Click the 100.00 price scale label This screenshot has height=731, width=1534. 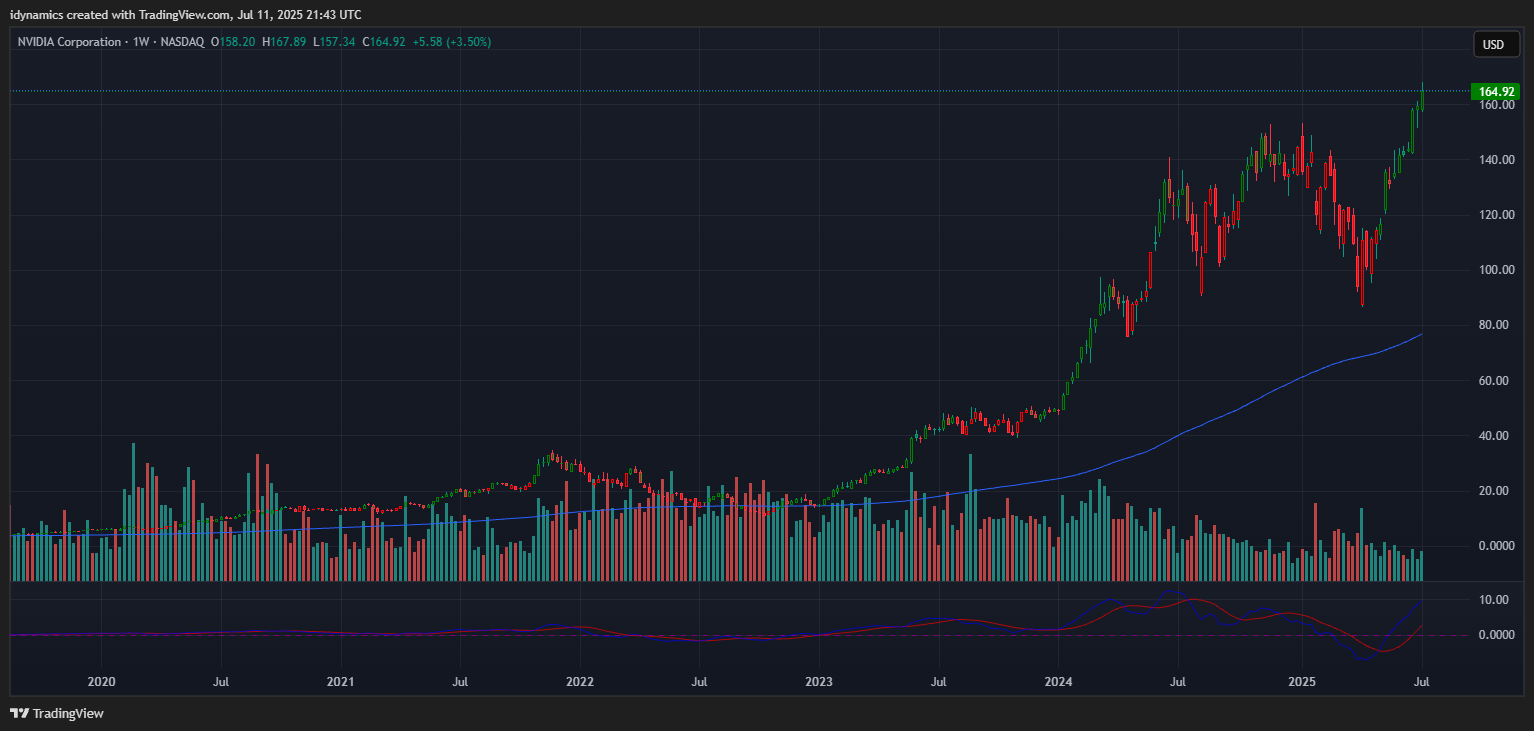[1497, 270]
